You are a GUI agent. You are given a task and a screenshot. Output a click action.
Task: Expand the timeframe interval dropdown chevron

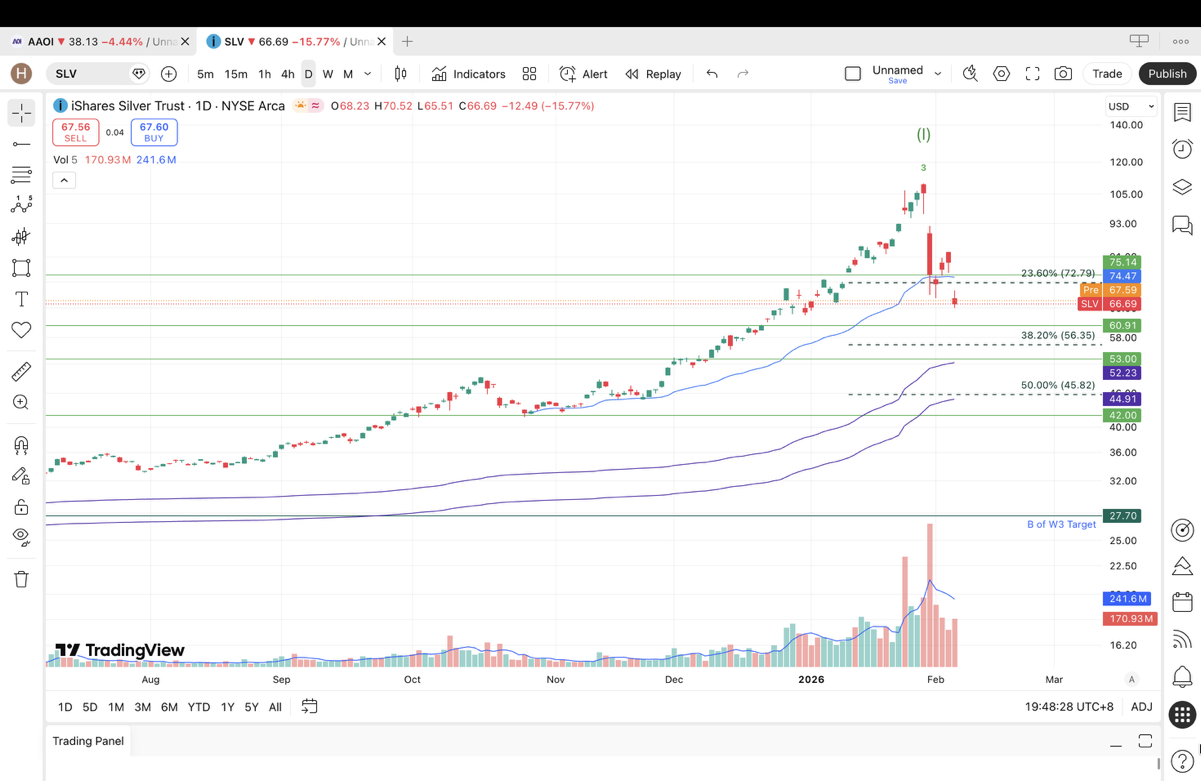coord(368,74)
